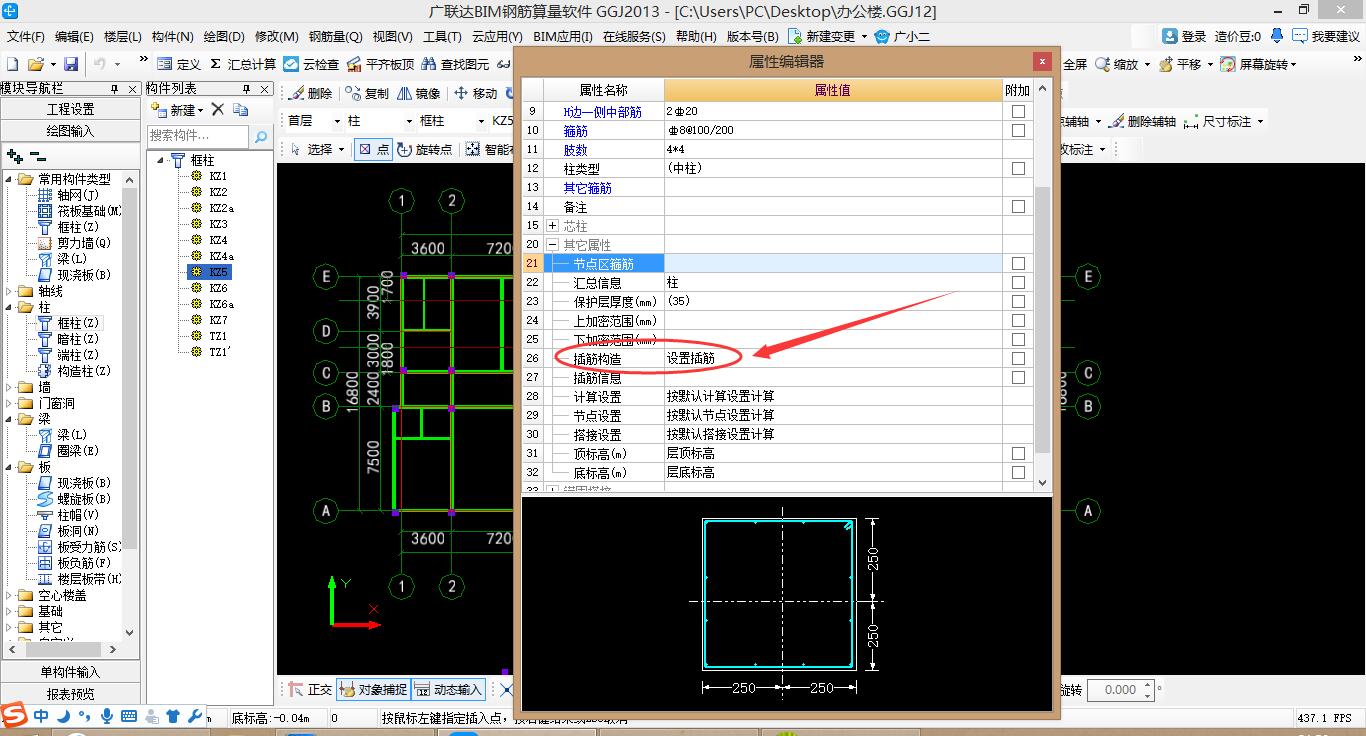This screenshot has height=736, width=1366.
Task: Click 工程设置 navigation button
Action: [70, 109]
